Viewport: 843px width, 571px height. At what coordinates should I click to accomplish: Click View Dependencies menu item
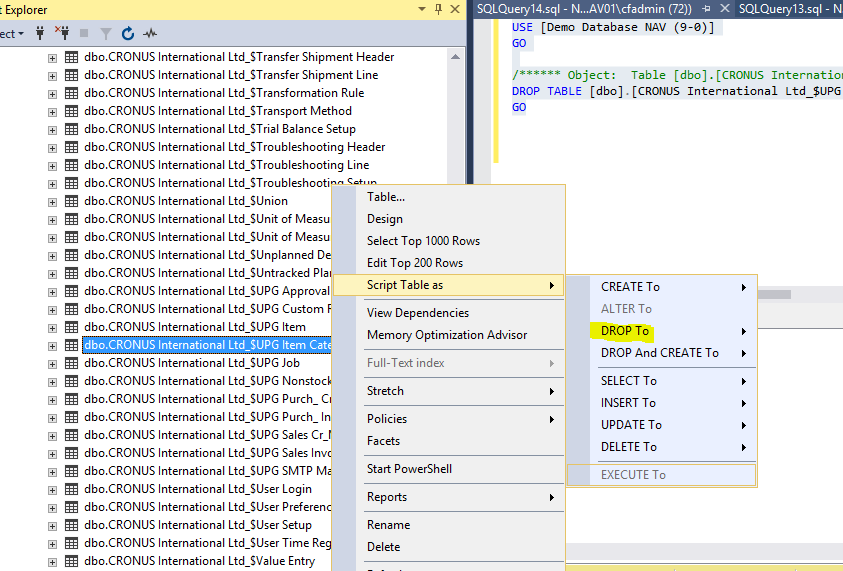tap(448, 313)
